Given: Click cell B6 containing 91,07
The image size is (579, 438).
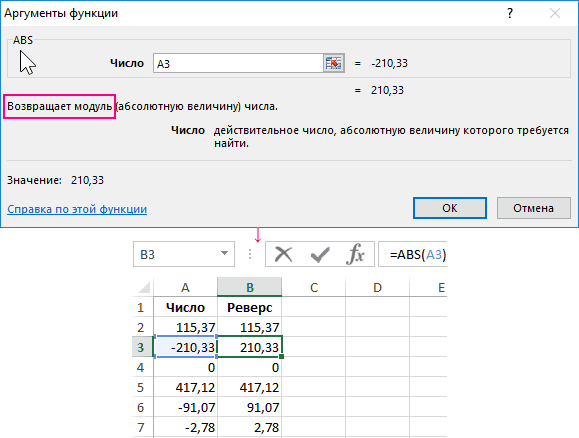Looking at the screenshot, I should pyautogui.click(x=250, y=407).
